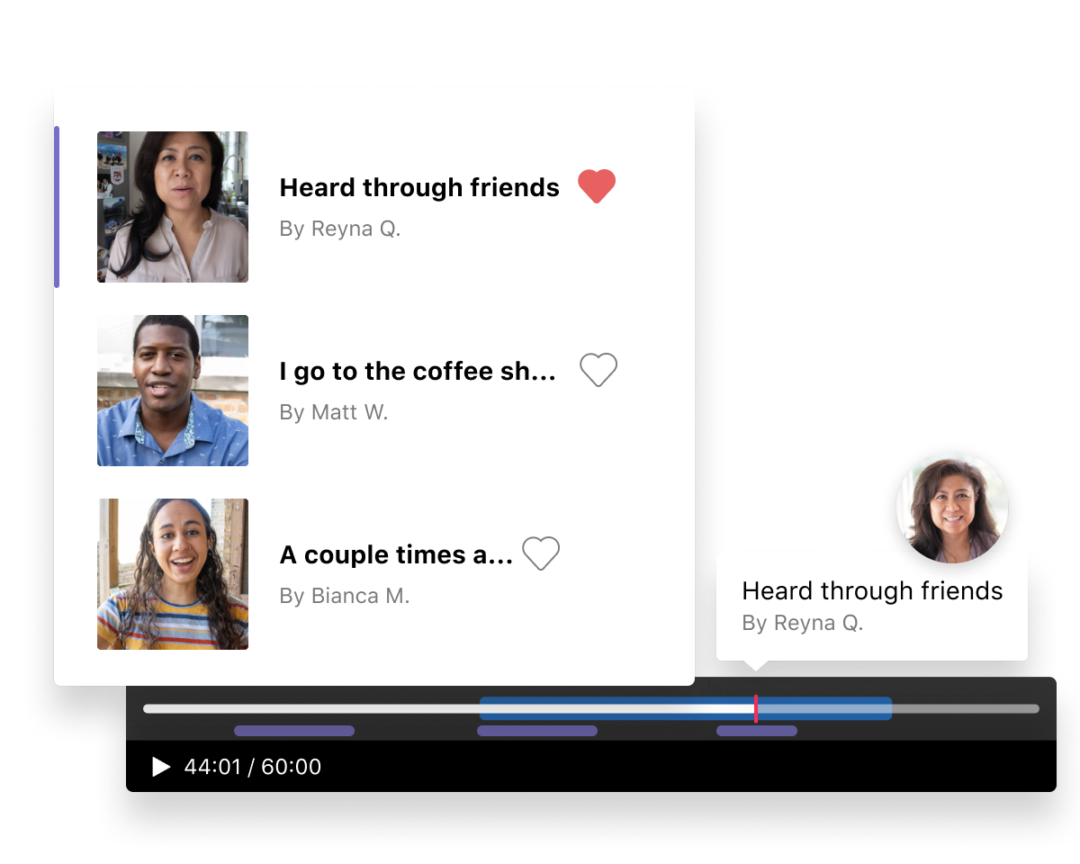Like the A couple times a... clip
Image resolution: width=1080 pixels, height=864 pixels.
point(541,553)
